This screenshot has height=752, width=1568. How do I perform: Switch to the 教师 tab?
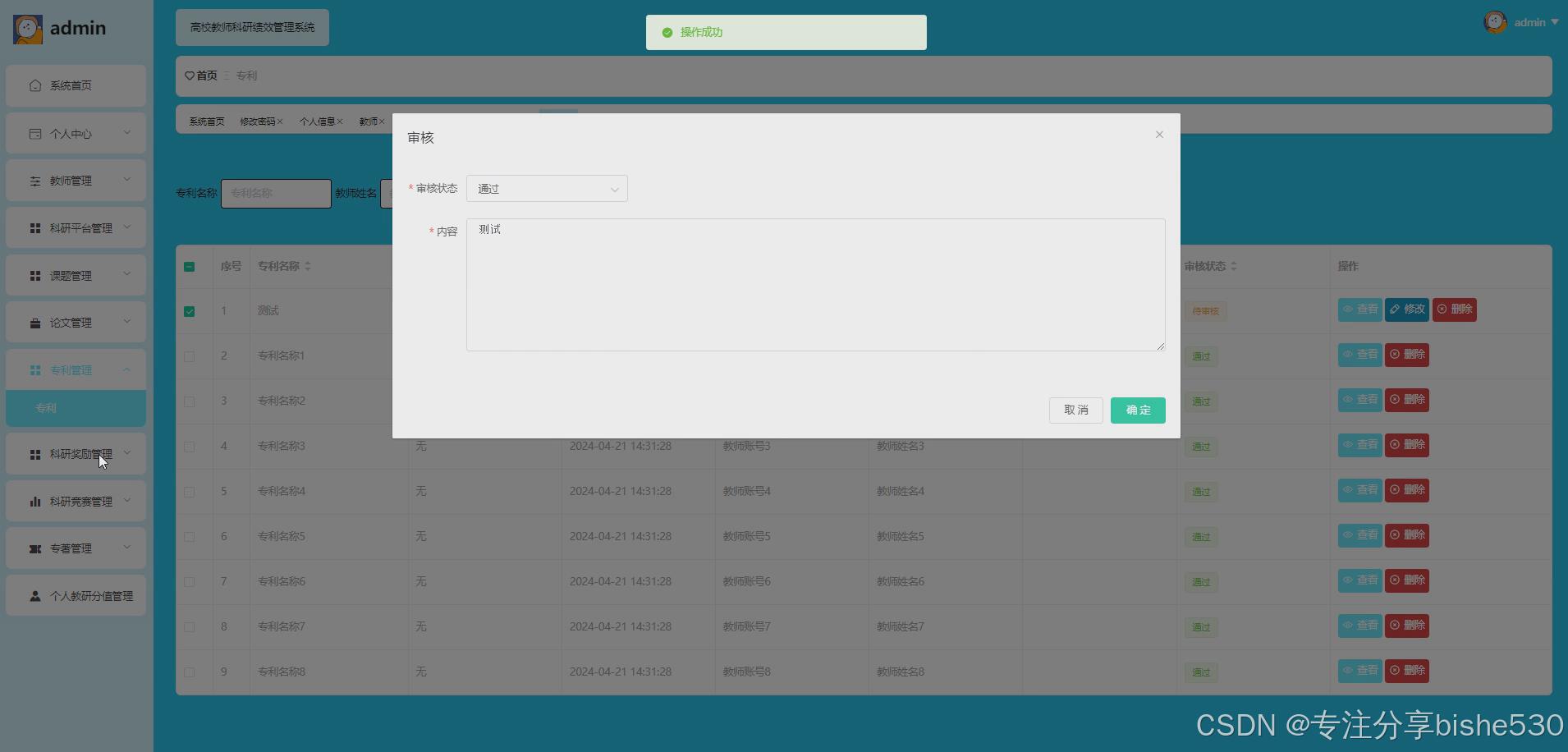(368, 122)
